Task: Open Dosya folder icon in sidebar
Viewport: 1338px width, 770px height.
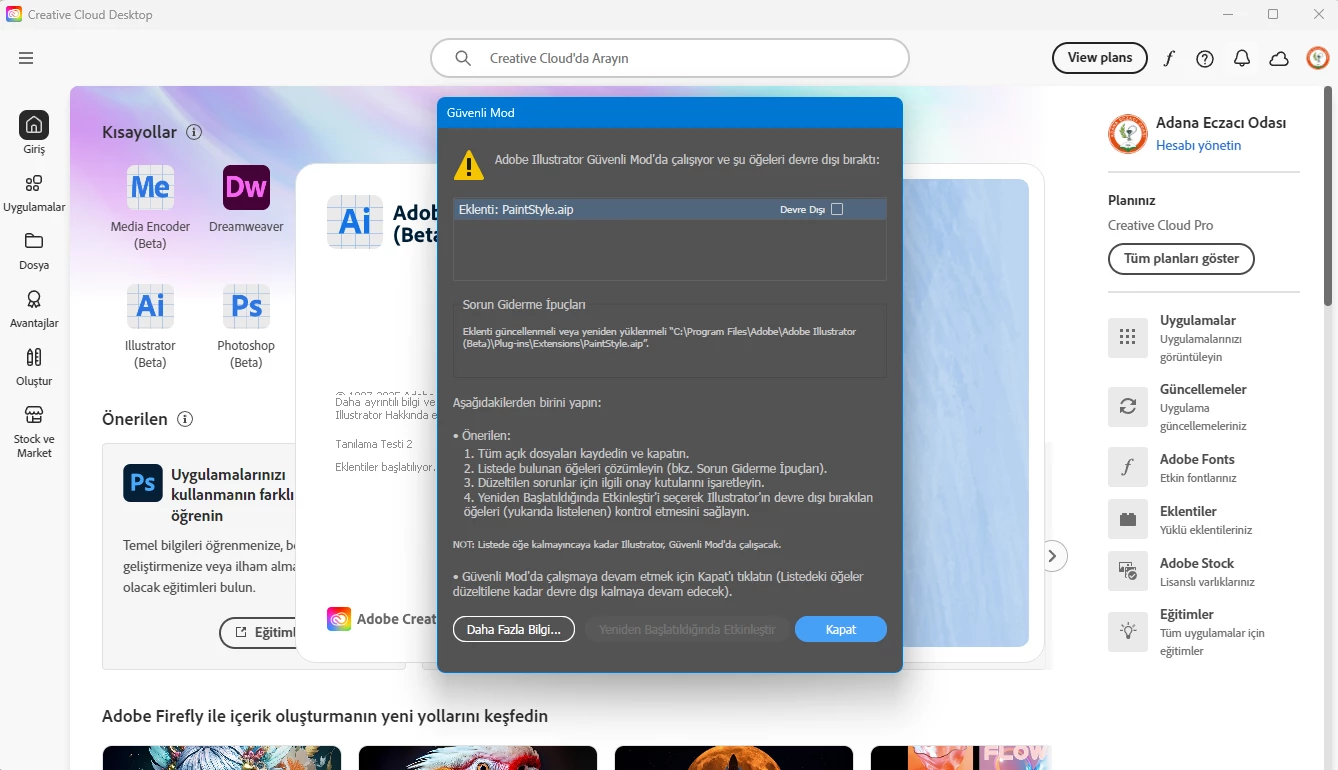Action: (34, 241)
